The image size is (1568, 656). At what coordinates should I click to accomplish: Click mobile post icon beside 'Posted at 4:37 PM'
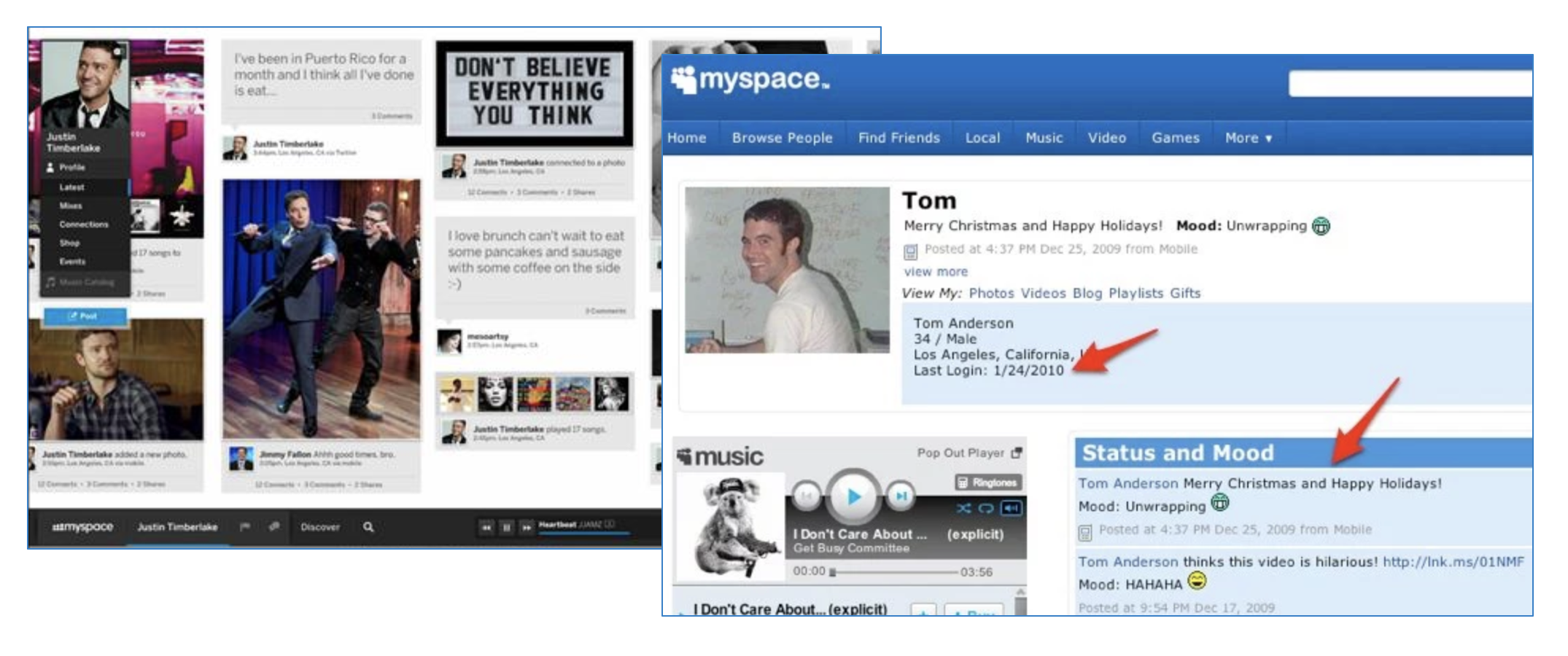click(910, 251)
